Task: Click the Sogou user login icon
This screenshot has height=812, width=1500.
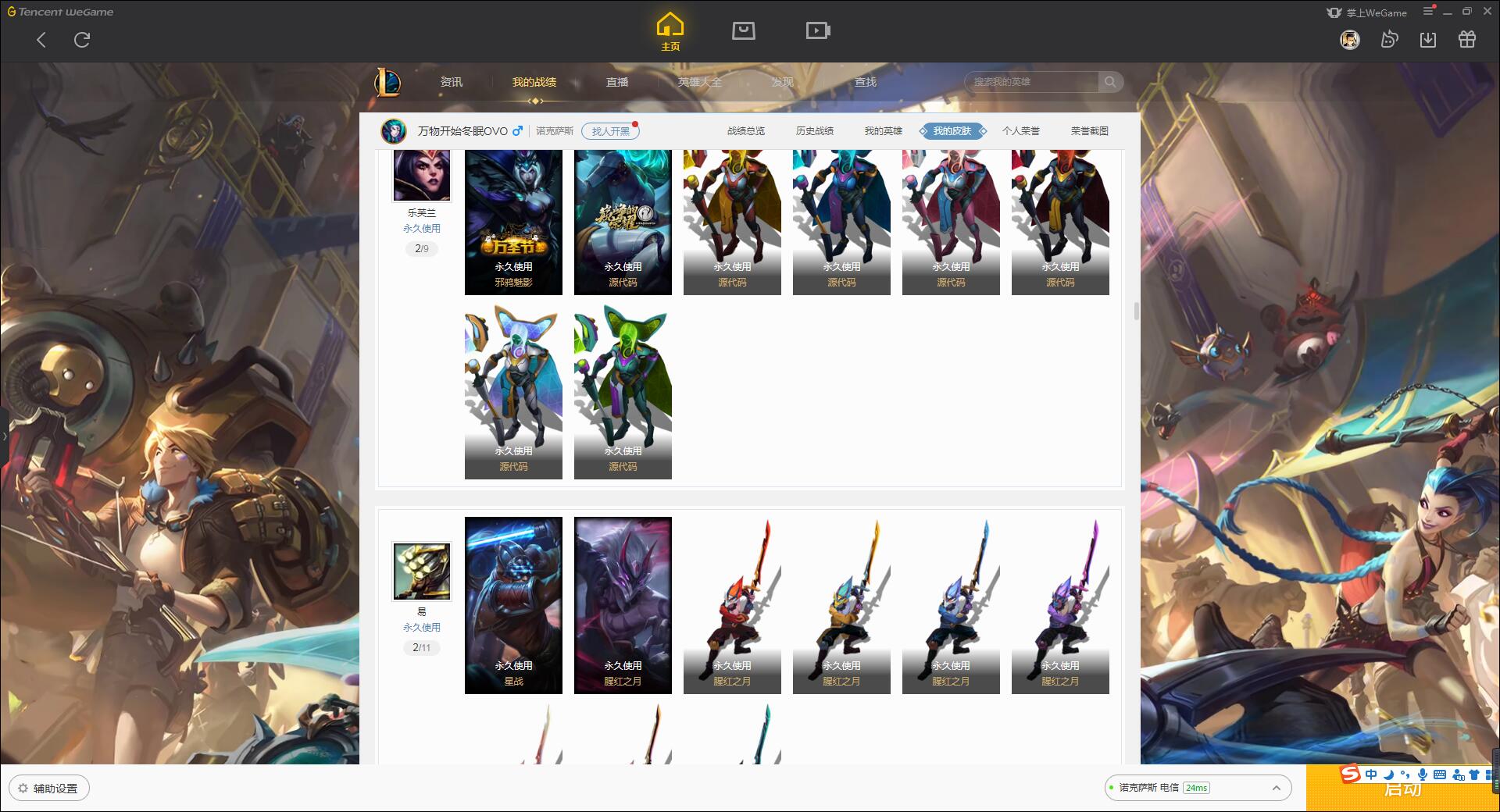Action: [1458, 775]
